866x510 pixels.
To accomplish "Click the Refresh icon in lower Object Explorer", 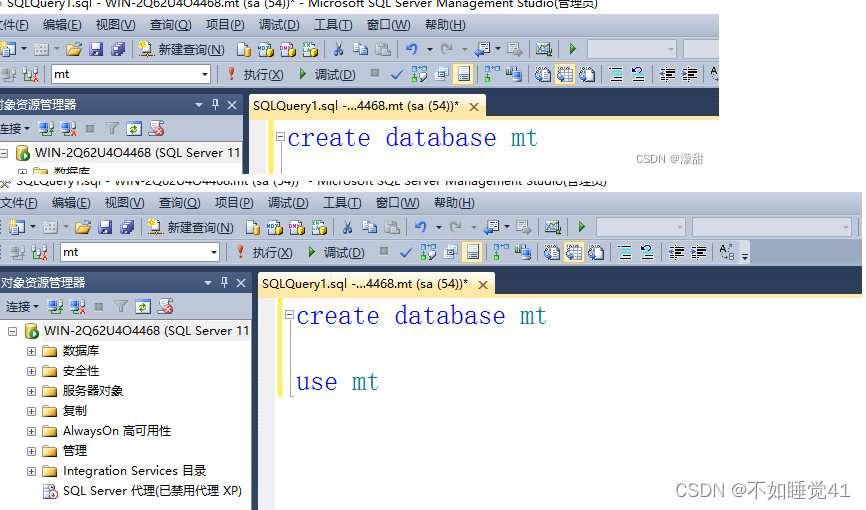I will (x=143, y=307).
